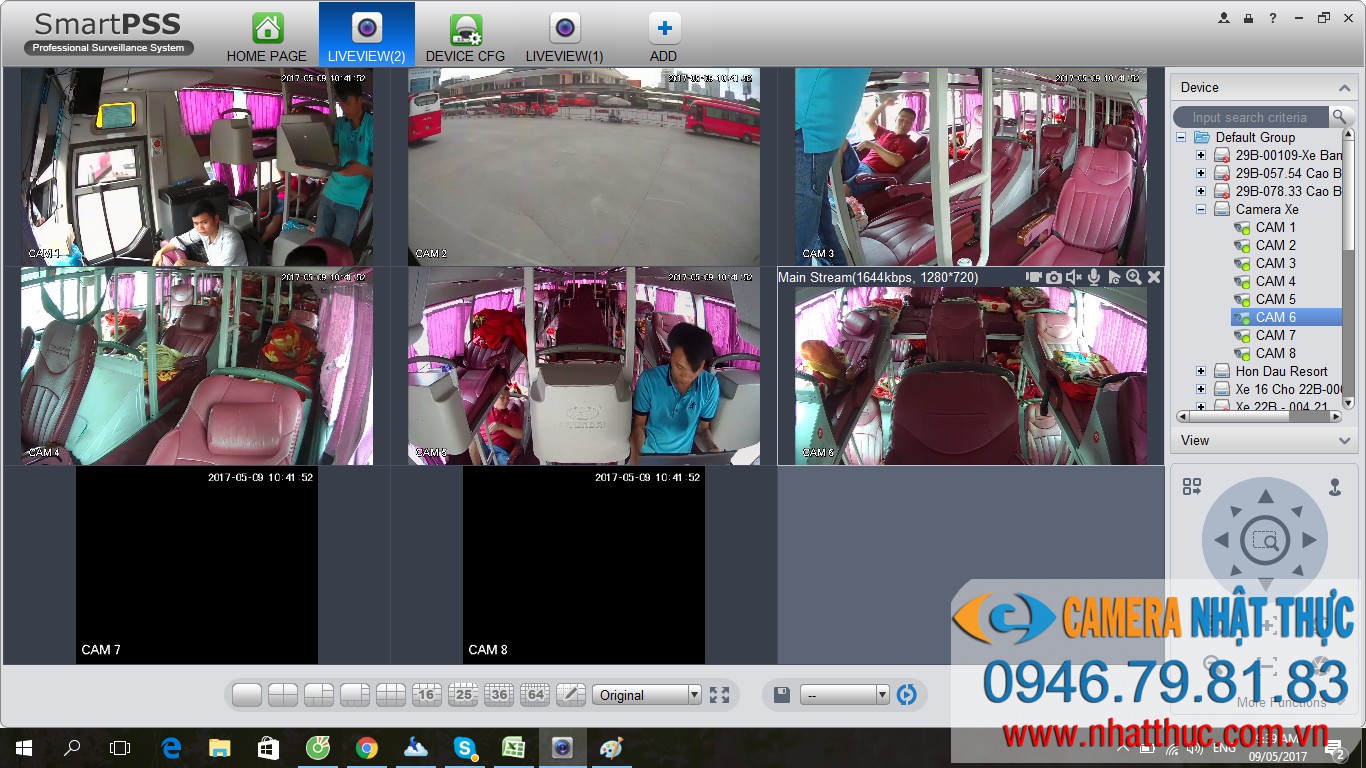Enter full screen with the arrows icon
The width and height of the screenshot is (1366, 768).
pyautogui.click(x=719, y=695)
